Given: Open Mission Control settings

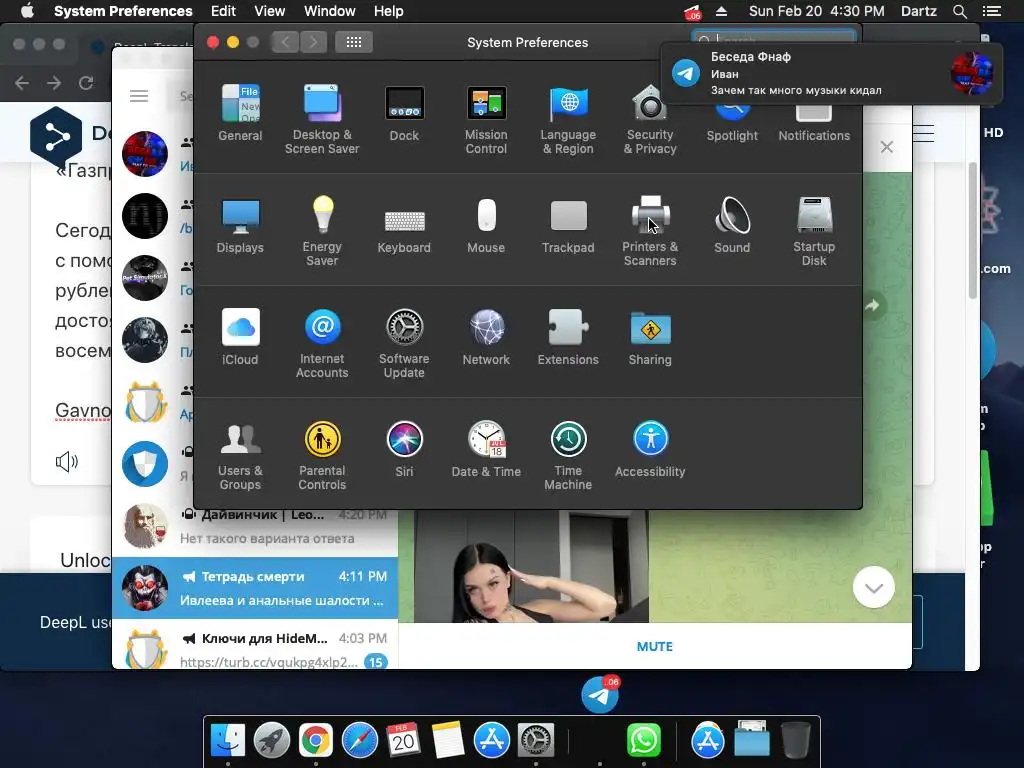Looking at the screenshot, I should click(x=486, y=119).
